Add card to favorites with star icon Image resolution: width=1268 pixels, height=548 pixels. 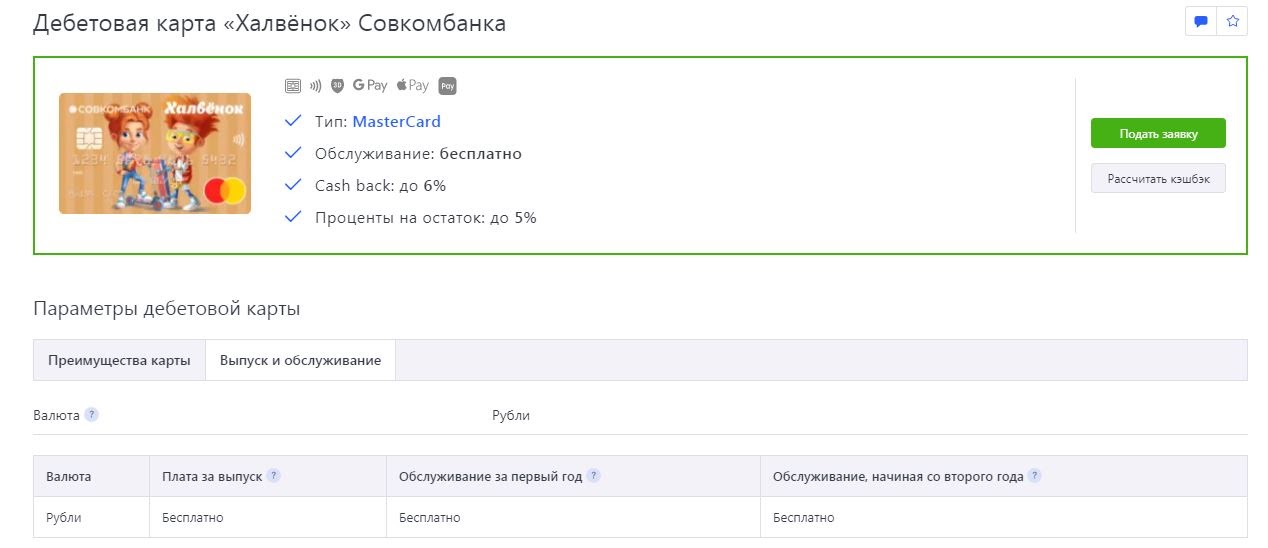click(1232, 21)
